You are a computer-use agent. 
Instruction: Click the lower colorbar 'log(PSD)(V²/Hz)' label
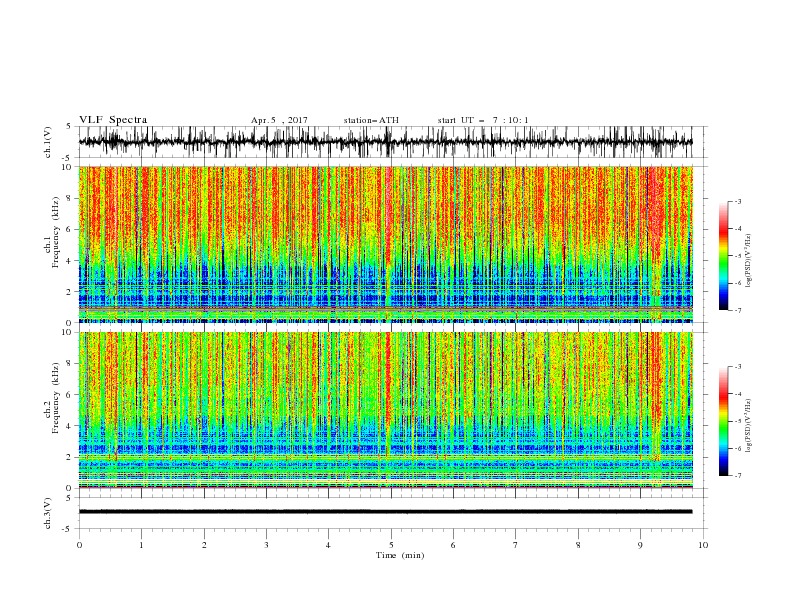pos(748,425)
